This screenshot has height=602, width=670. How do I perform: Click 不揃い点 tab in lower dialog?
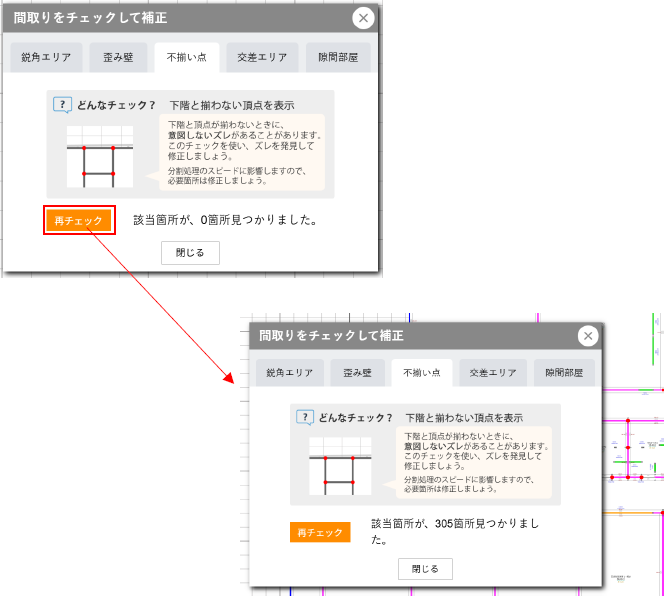pos(422,373)
